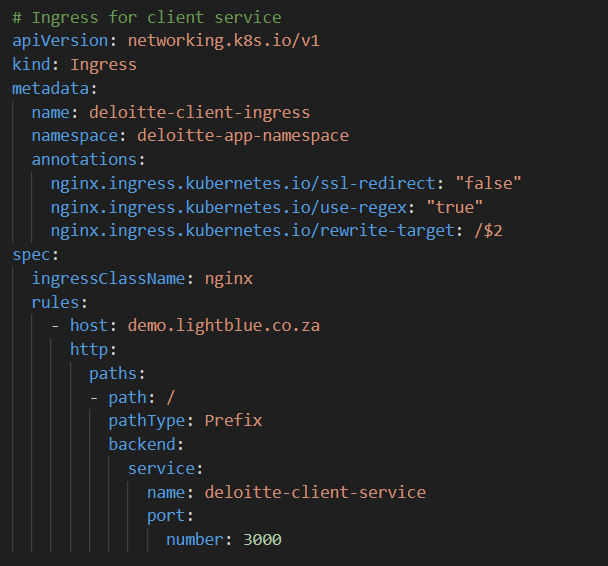Click the value networking.k8s.io/v1
This screenshot has width=608, height=566.
[x=224, y=41]
